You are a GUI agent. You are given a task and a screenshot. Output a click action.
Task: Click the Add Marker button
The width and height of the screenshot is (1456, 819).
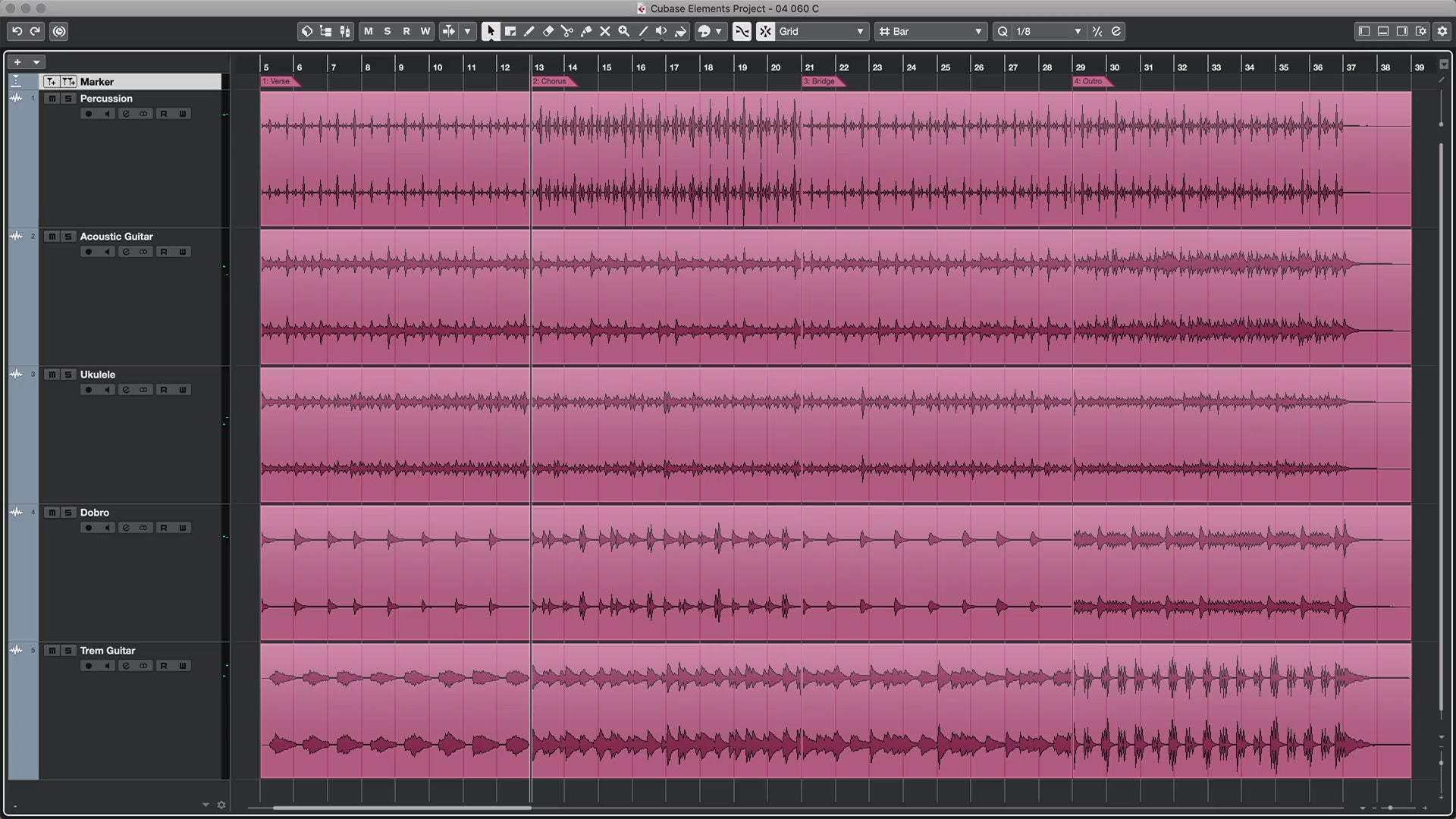click(51, 82)
